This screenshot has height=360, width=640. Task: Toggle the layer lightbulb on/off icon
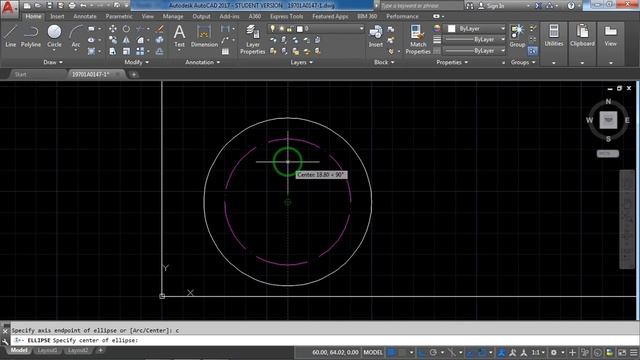(273, 29)
